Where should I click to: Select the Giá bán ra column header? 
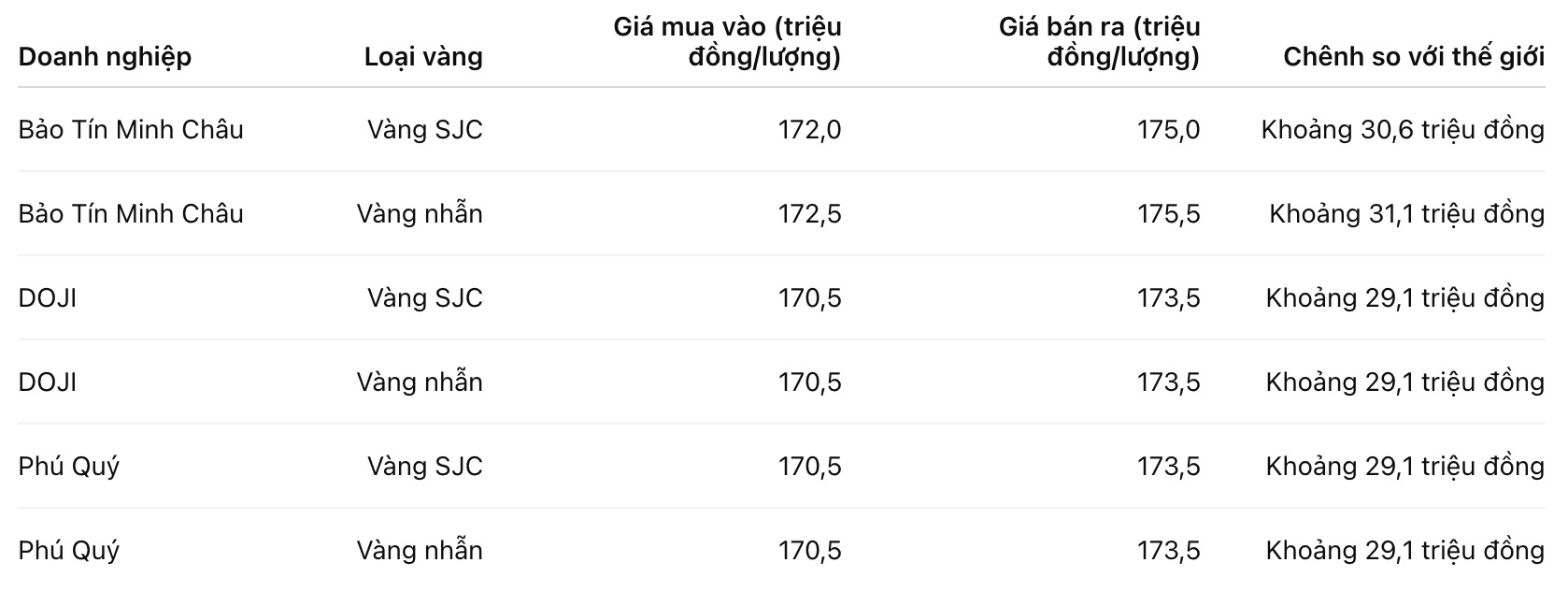[x=1099, y=42]
